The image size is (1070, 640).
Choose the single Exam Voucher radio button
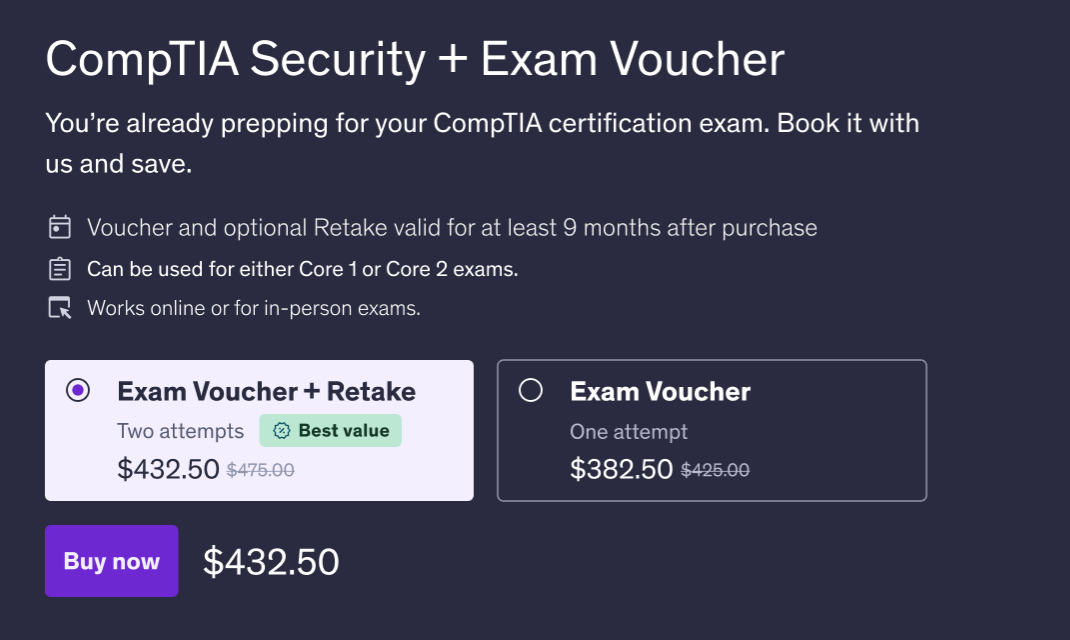[x=531, y=391]
